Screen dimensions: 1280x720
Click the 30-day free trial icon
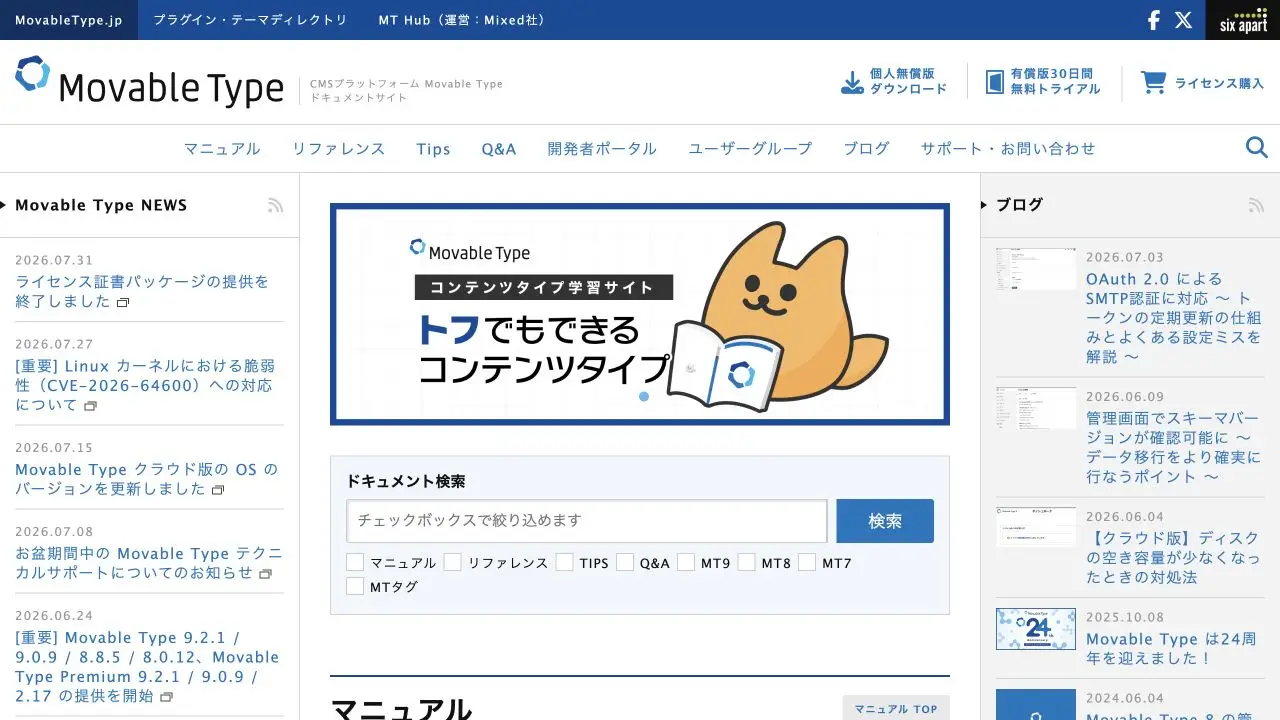[x=995, y=82]
